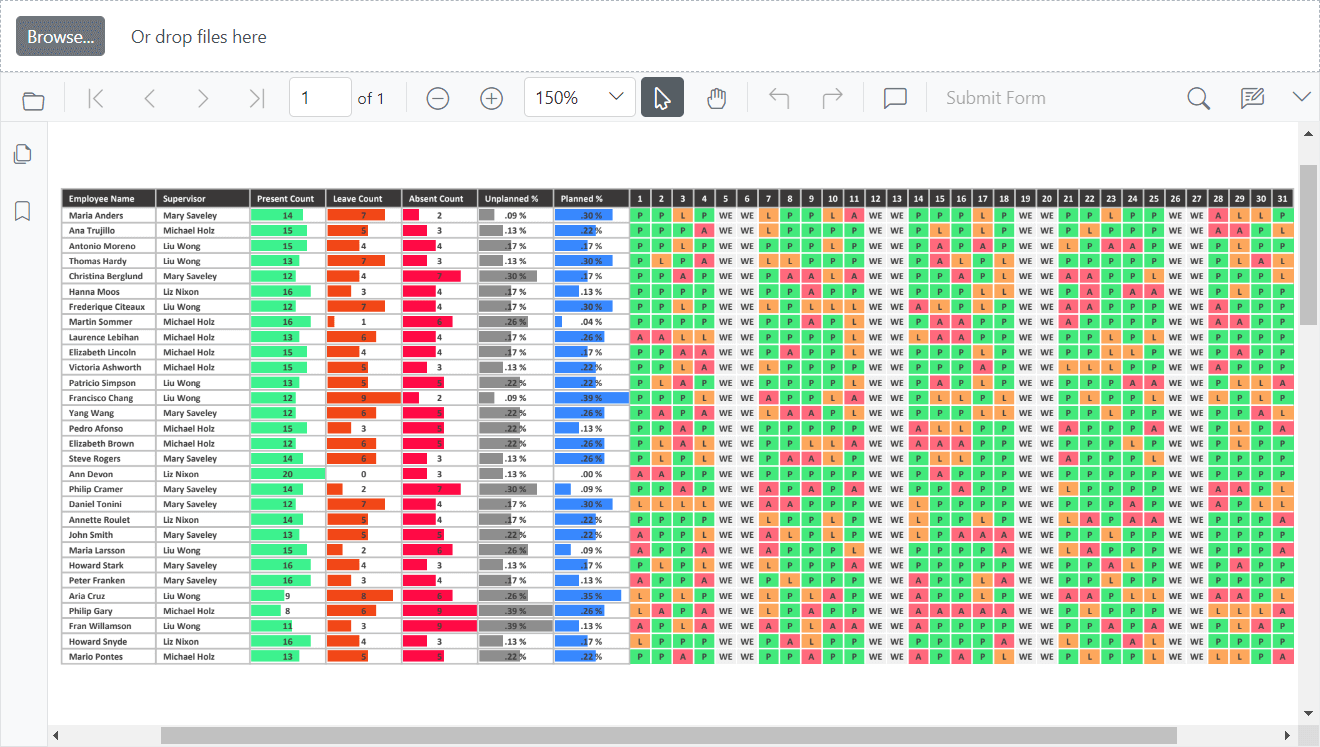This screenshot has height=747, width=1320.
Task: Select Laurence Lebihan name cell
Action: [108, 337]
